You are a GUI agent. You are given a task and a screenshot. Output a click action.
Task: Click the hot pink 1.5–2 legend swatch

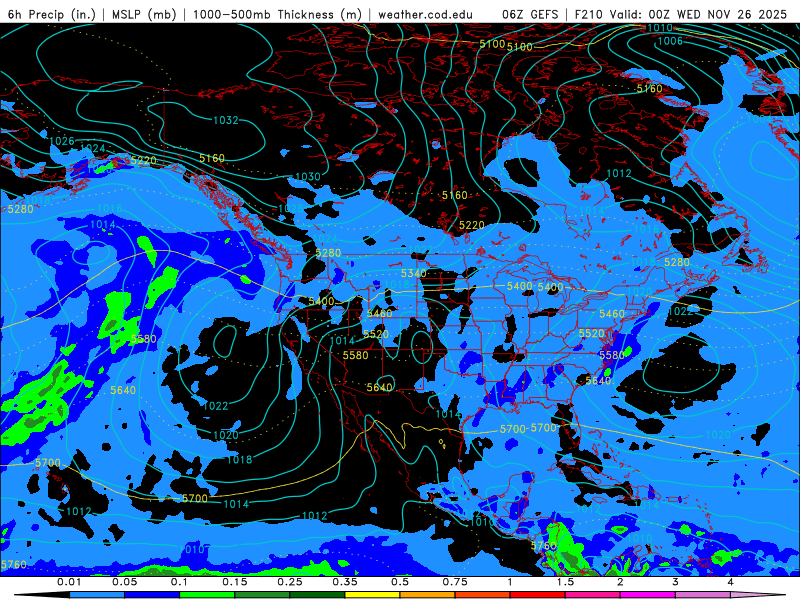click(x=593, y=595)
